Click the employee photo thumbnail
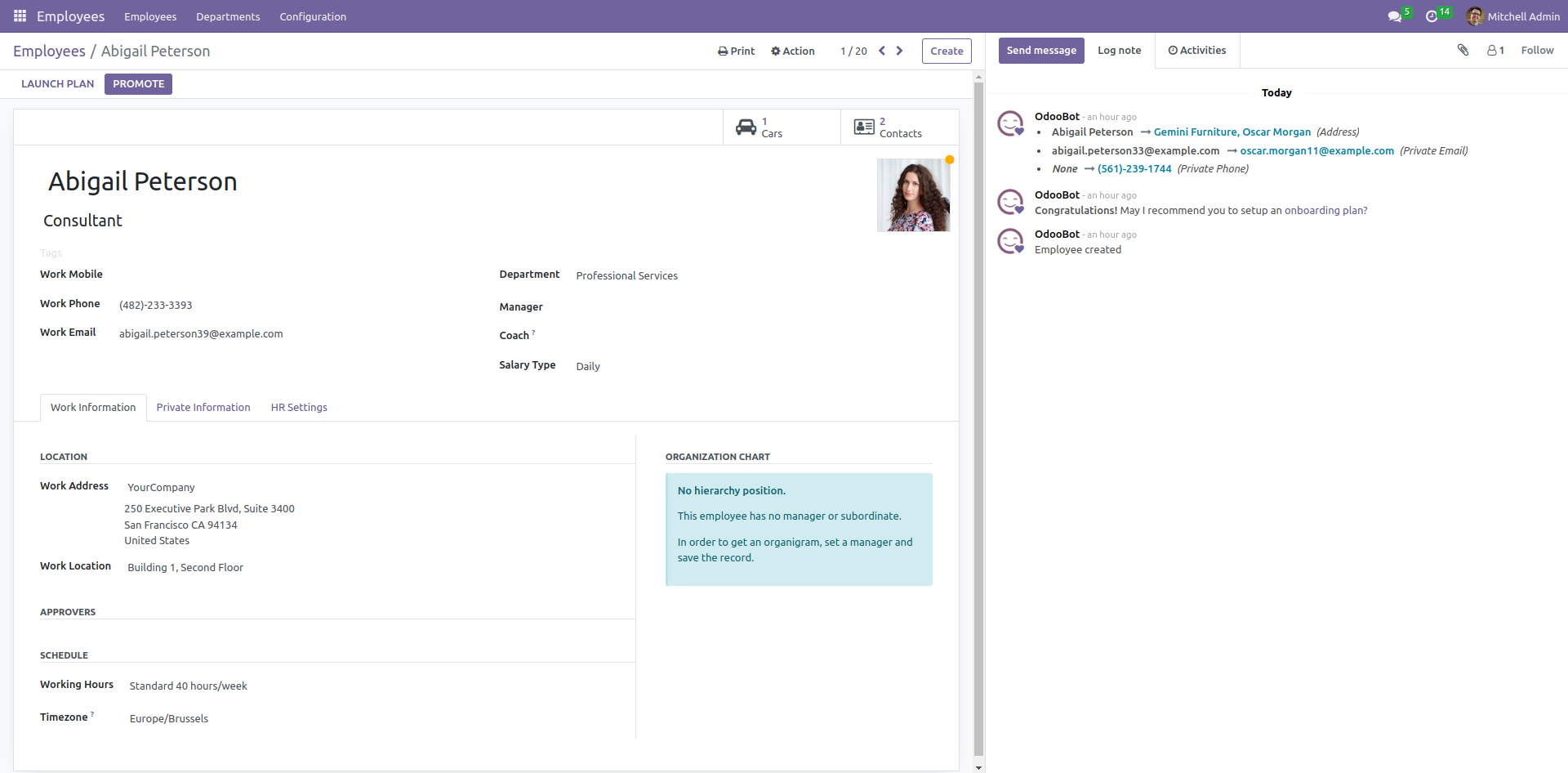 pyautogui.click(x=913, y=195)
